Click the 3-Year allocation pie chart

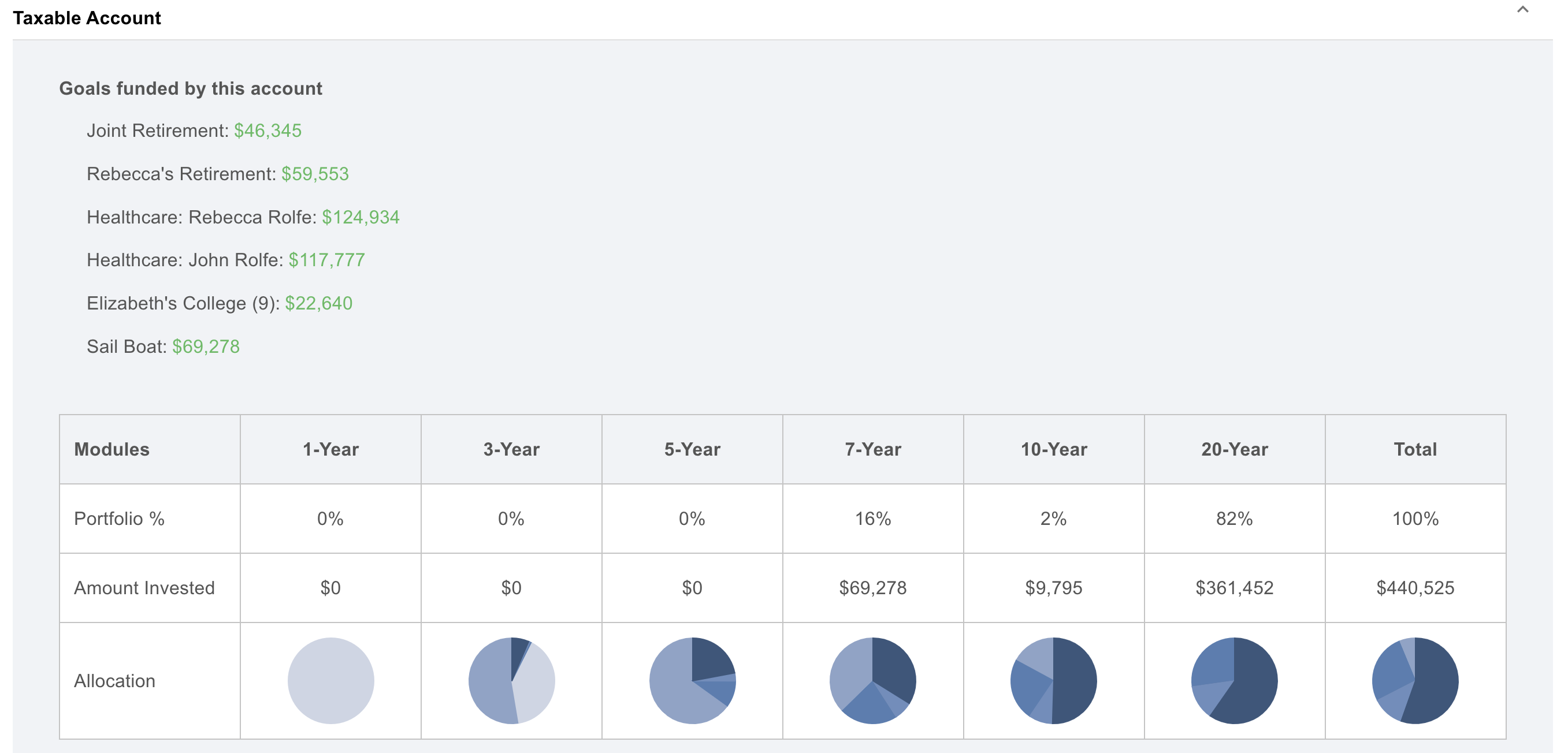(x=511, y=680)
